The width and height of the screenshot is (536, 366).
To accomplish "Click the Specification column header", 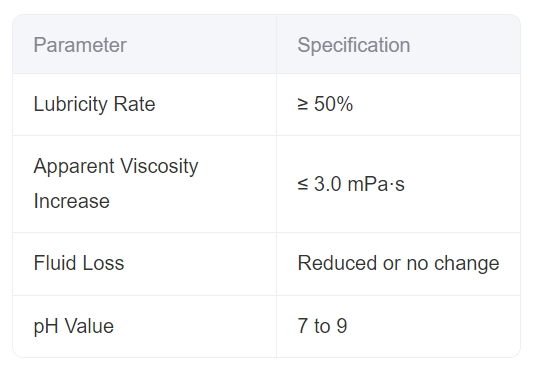I will pos(353,45).
